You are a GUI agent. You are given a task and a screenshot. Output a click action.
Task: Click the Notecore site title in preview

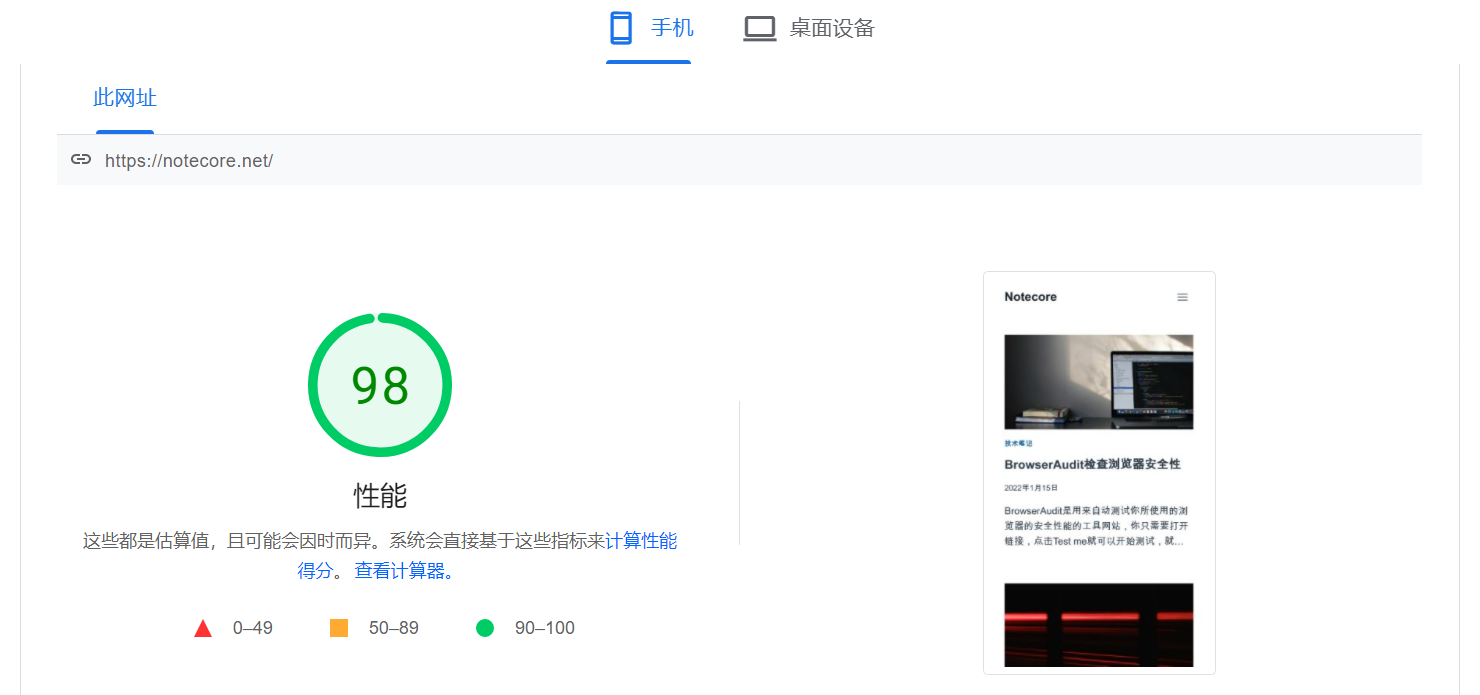(x=1030, y=297)
